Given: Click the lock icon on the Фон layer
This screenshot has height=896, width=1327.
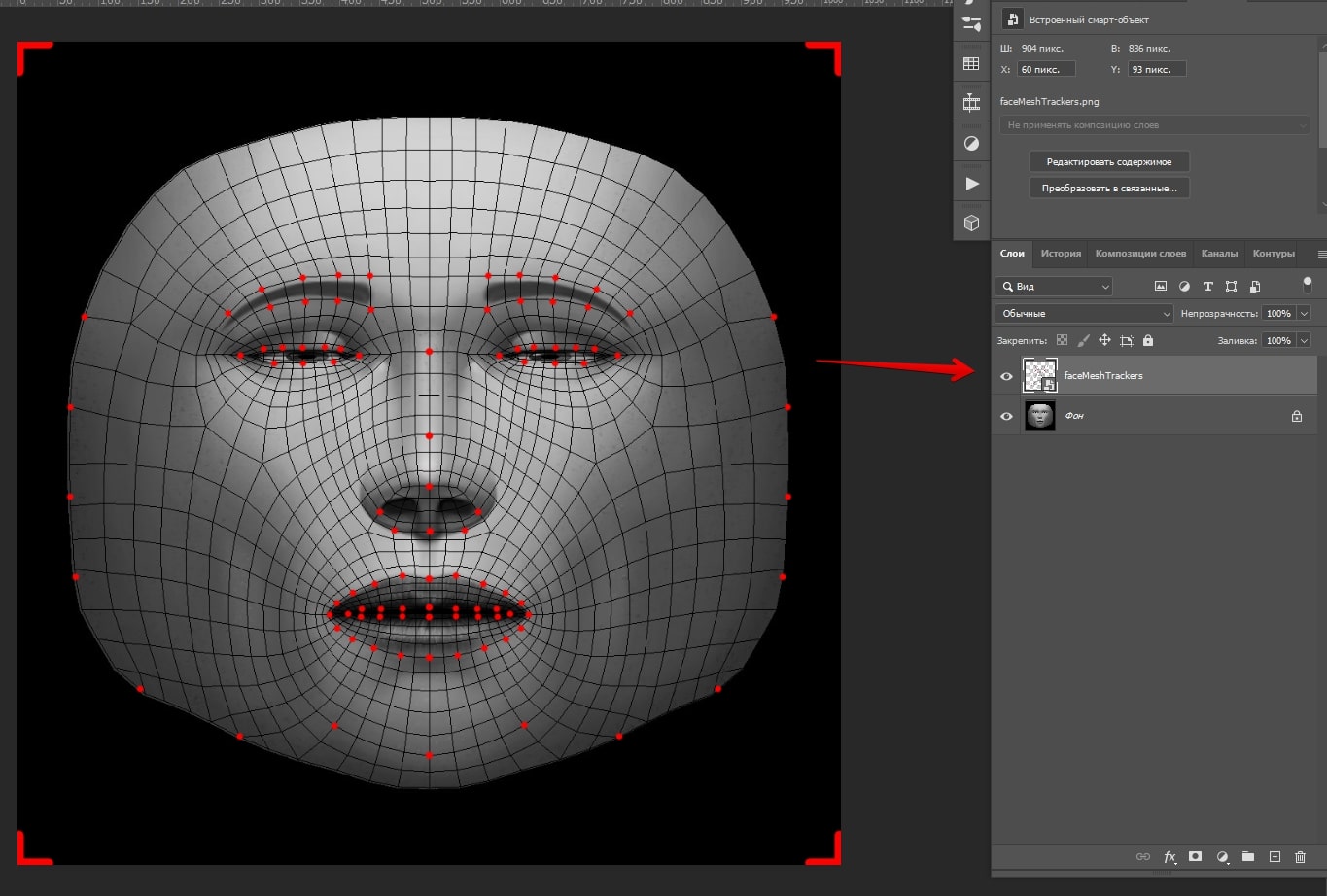Looking at the screenshot, I should 1296,416.
